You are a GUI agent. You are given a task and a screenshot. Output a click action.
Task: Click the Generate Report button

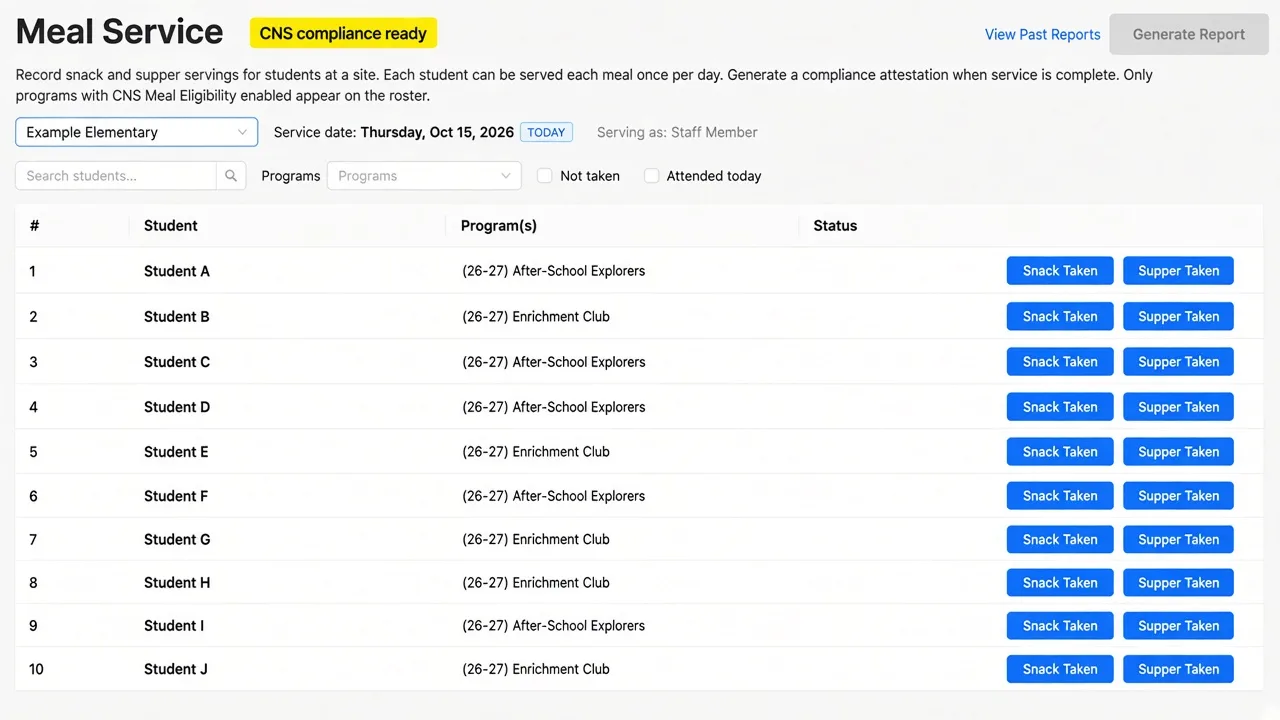point(1189,34)
